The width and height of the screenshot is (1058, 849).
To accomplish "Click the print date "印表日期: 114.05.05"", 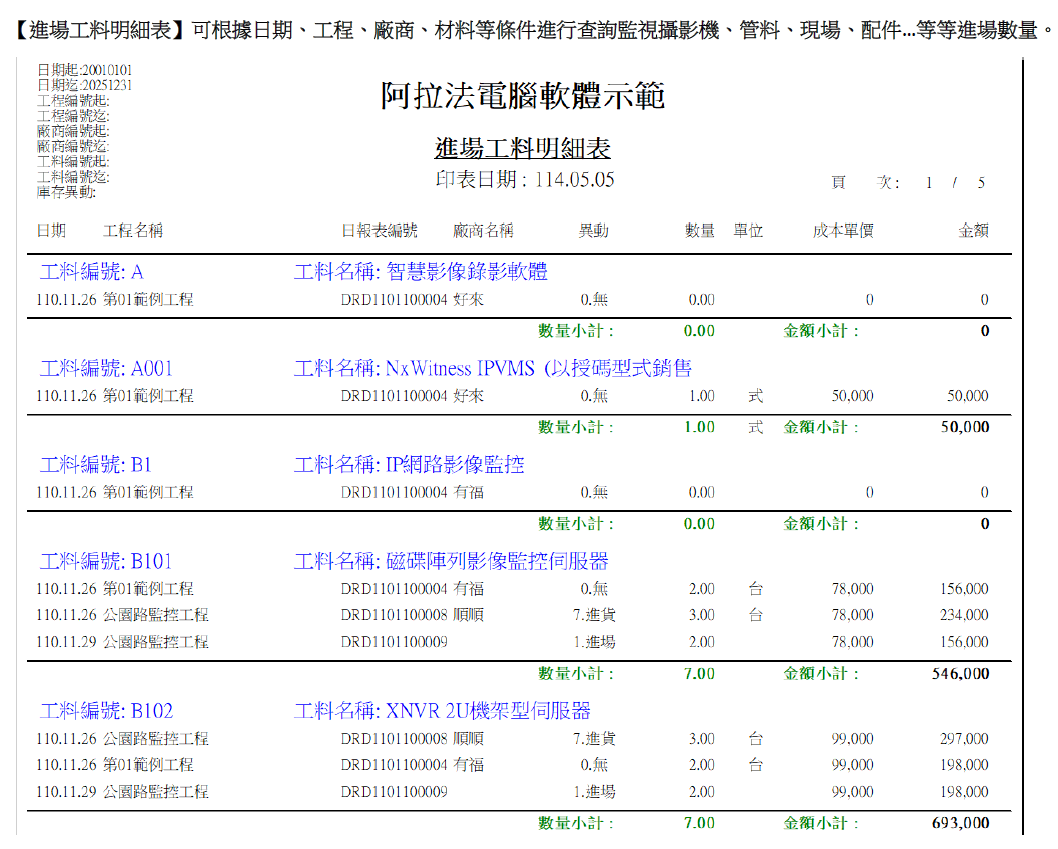I will pyautogui.click(x=525, y=180).
